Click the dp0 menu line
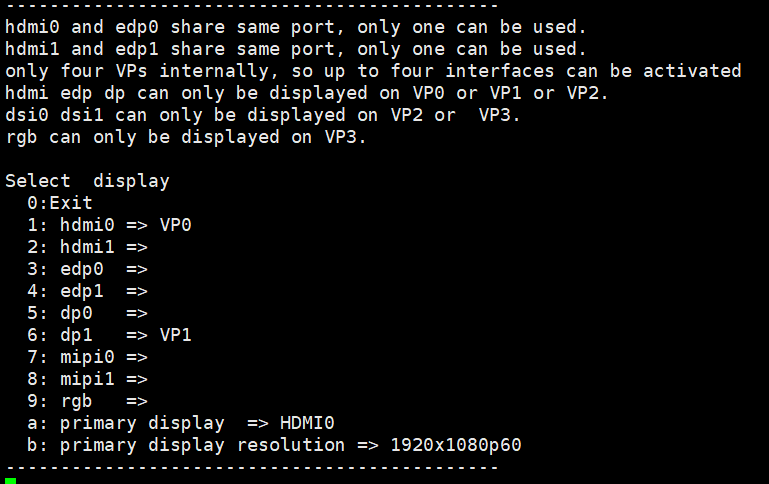The height and width of the screenshot is (484, 769). pos(87,313)
